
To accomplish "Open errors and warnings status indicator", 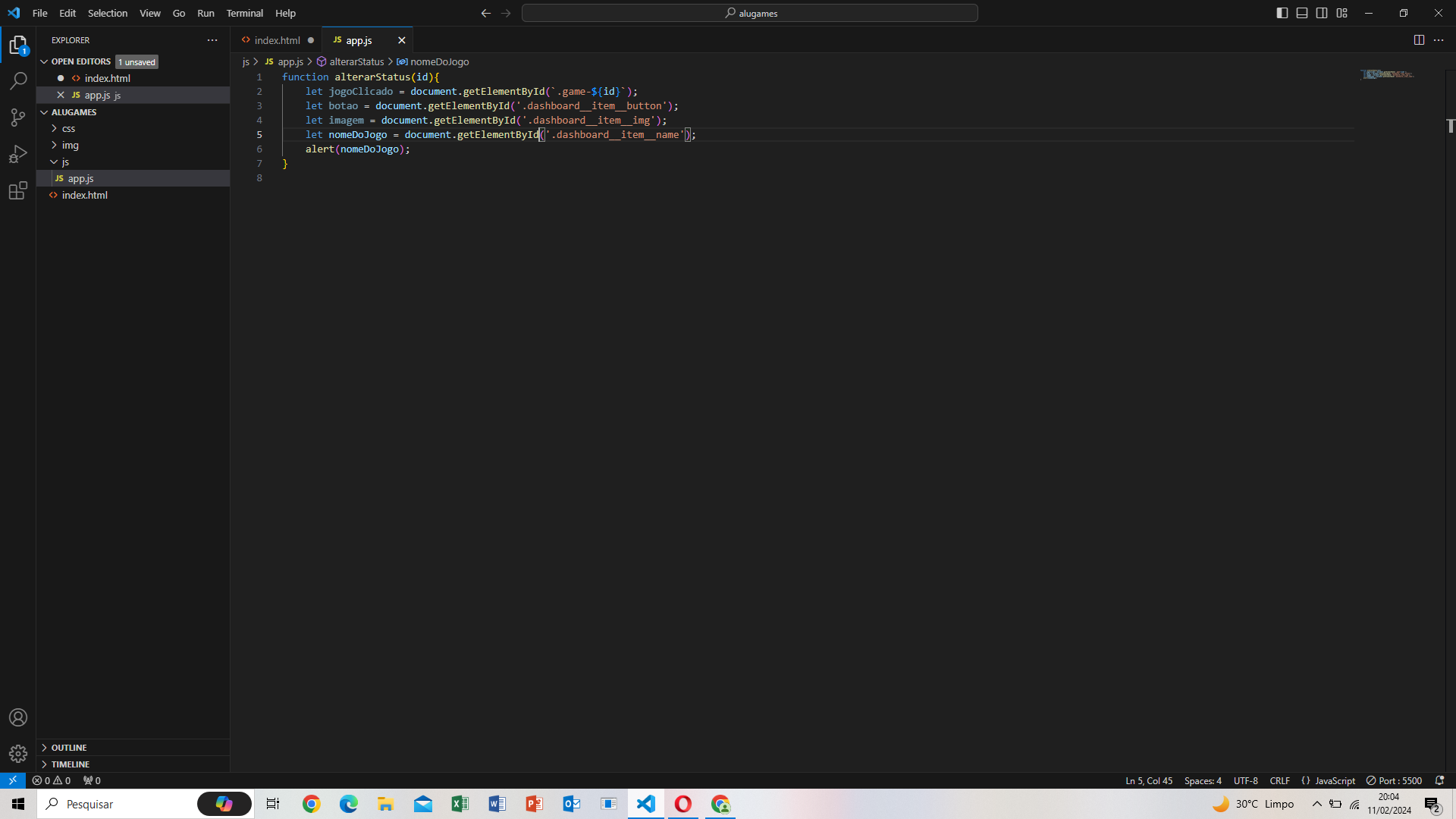I will (52, 780).
